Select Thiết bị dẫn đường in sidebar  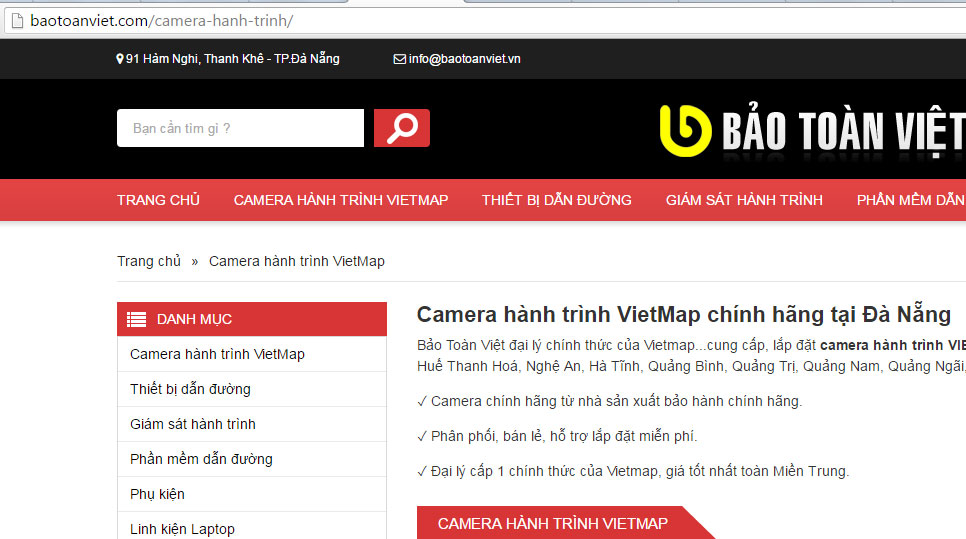click(x=252, y=389)
